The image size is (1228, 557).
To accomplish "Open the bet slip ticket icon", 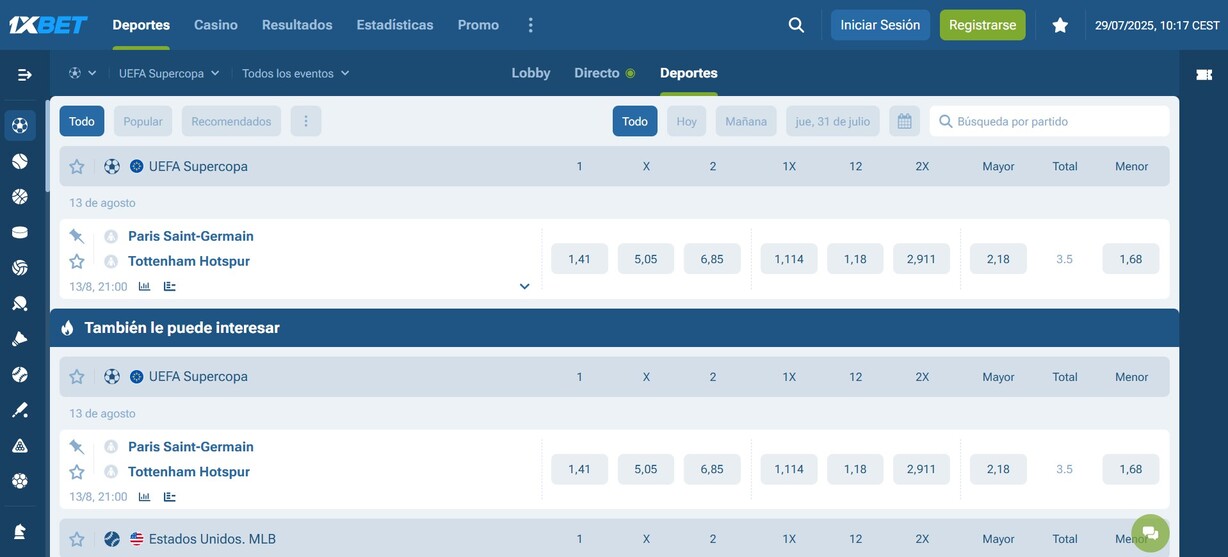I will tap(1204, 74).
